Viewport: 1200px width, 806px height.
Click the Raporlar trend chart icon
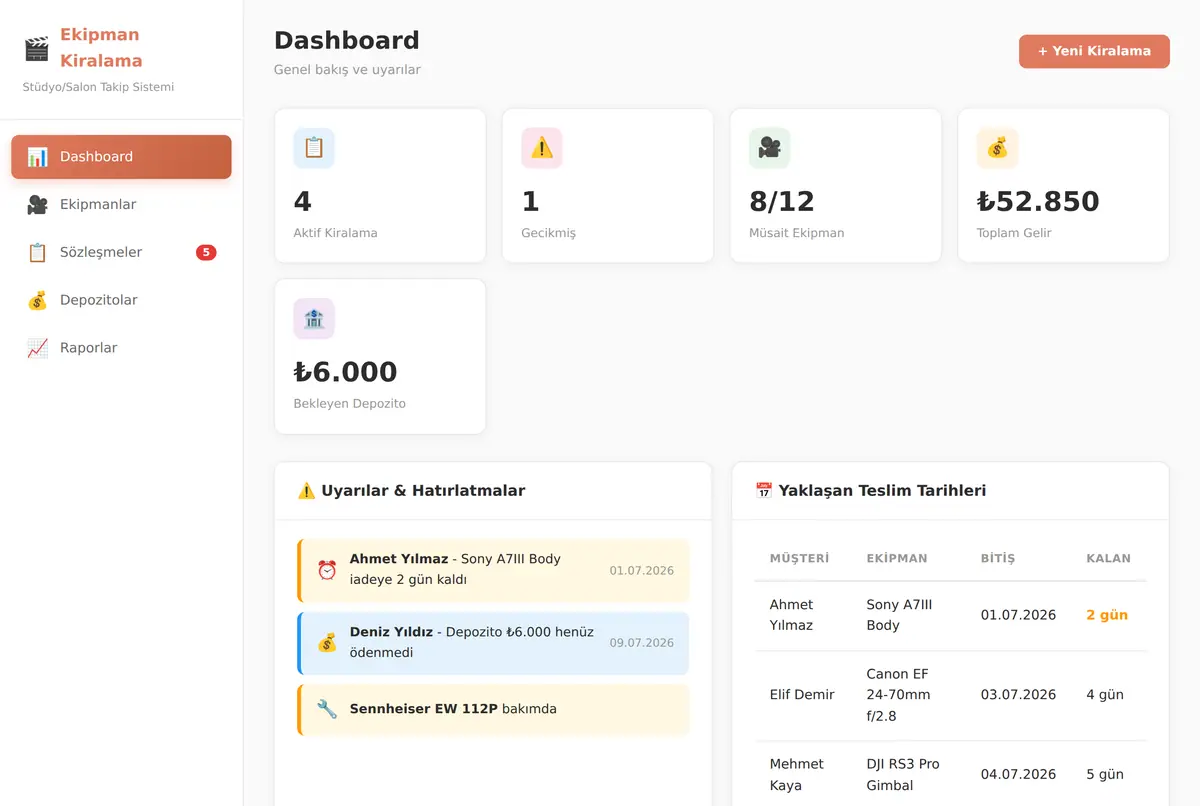pyautogui.click(x=37, y=348)
